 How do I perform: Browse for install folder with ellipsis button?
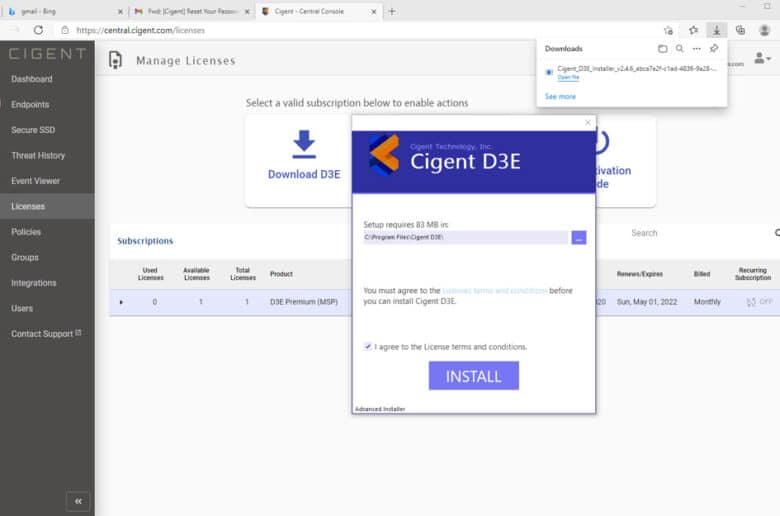tap(579, 238)
